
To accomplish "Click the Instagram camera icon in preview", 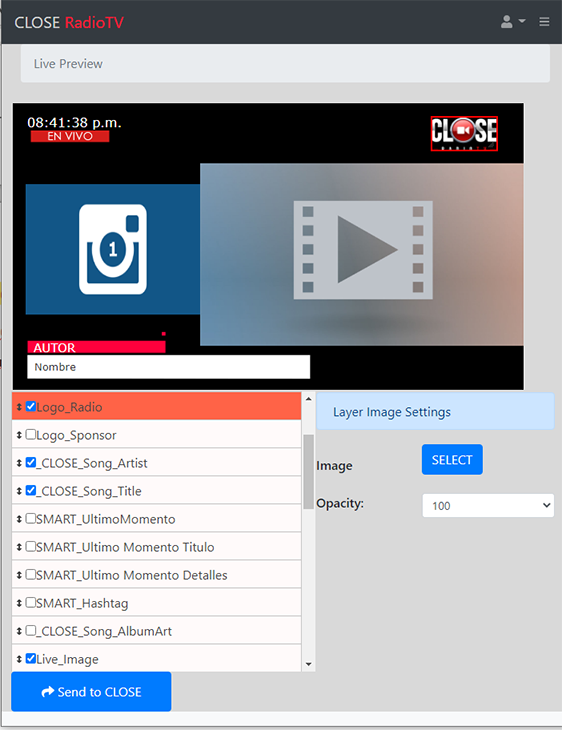I will (113, 249).
